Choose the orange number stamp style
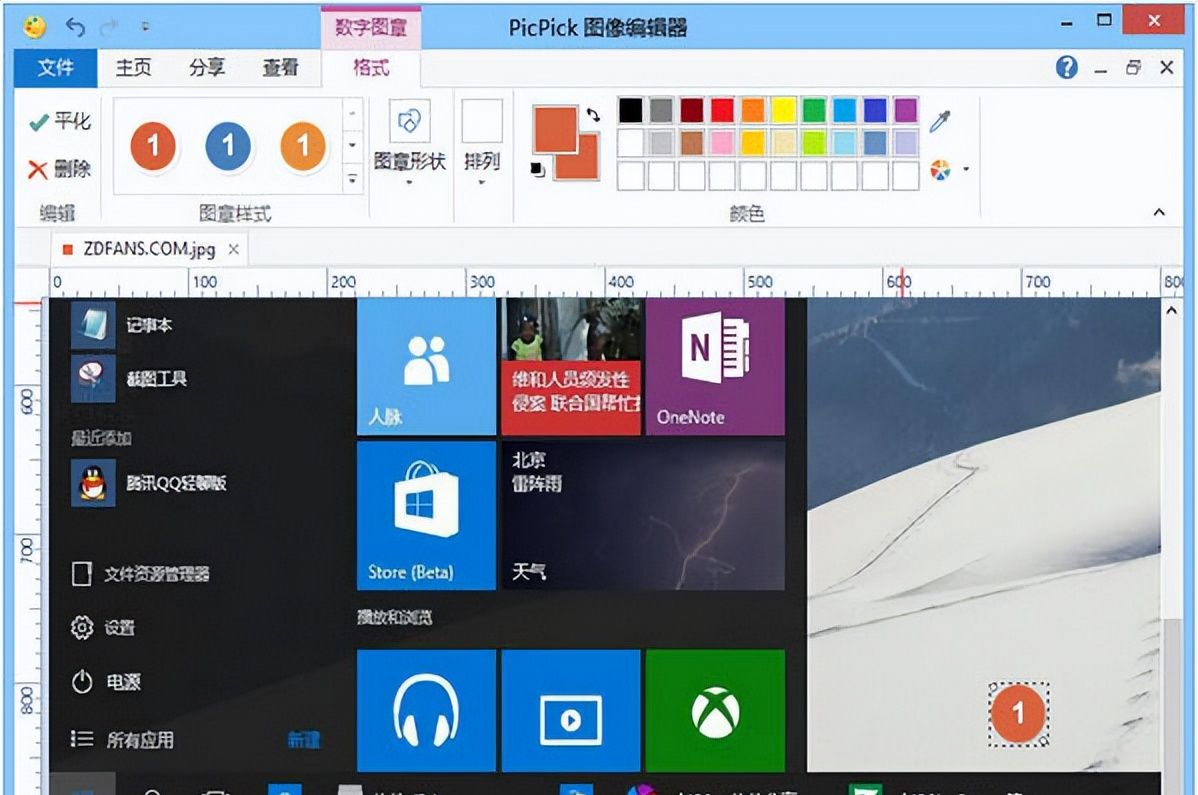The width and height of the screenshot is (1198, 795). pos(303,145)
